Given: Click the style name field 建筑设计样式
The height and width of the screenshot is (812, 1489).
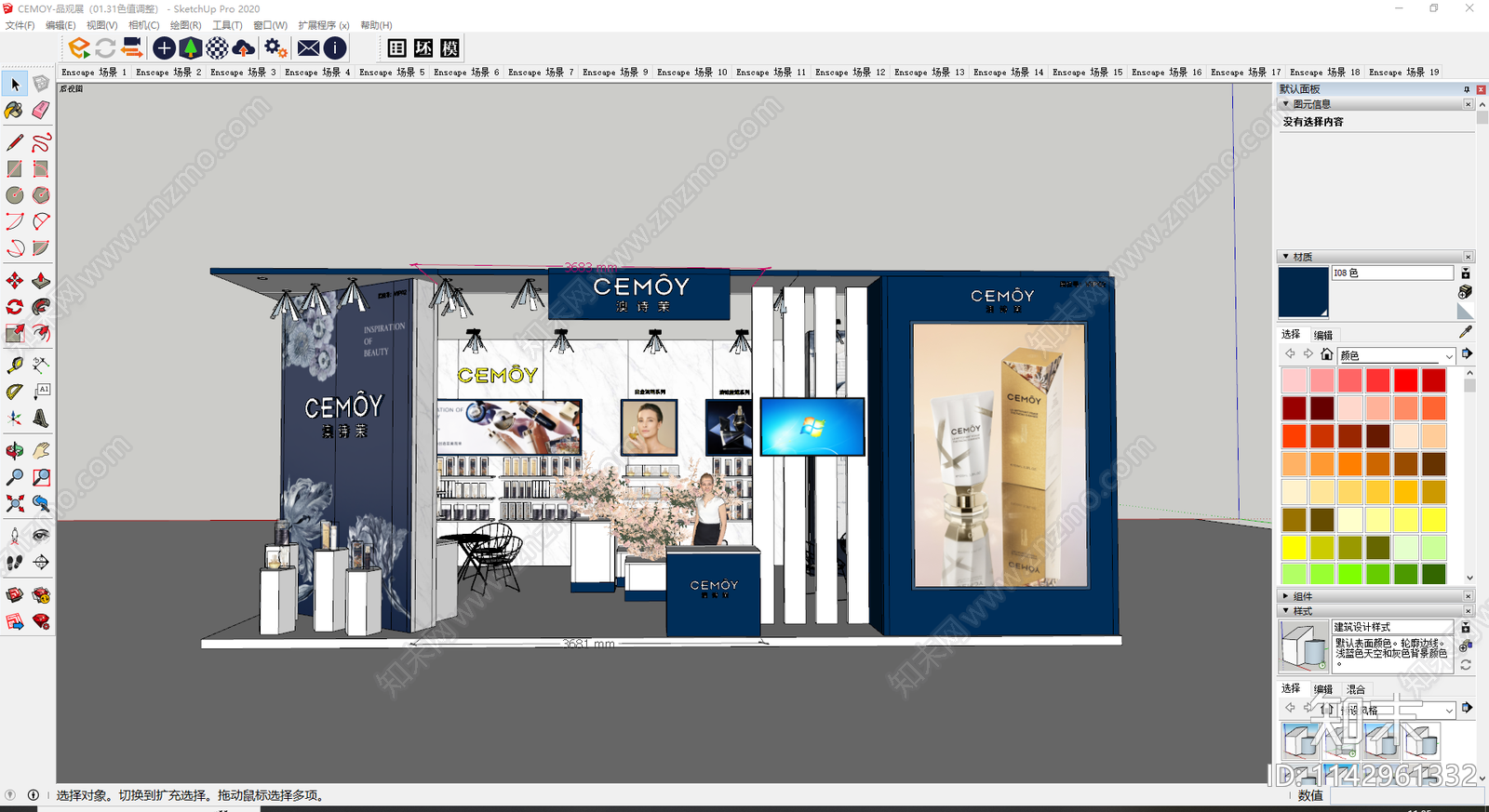Looking at the screenshot, I should [1392, 627].
